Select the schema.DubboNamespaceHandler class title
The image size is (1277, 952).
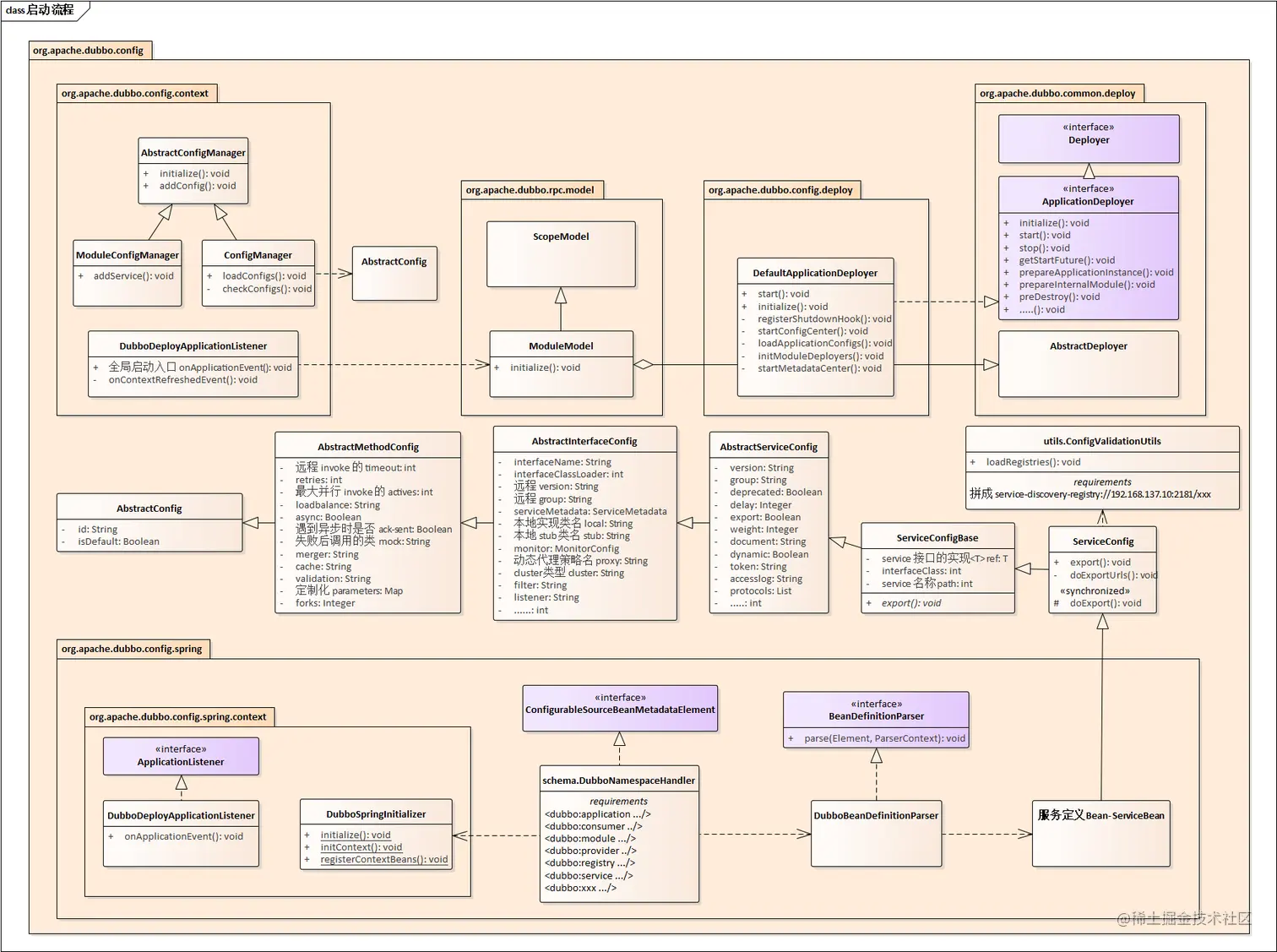pyautogui.click(x=619, y=781)
